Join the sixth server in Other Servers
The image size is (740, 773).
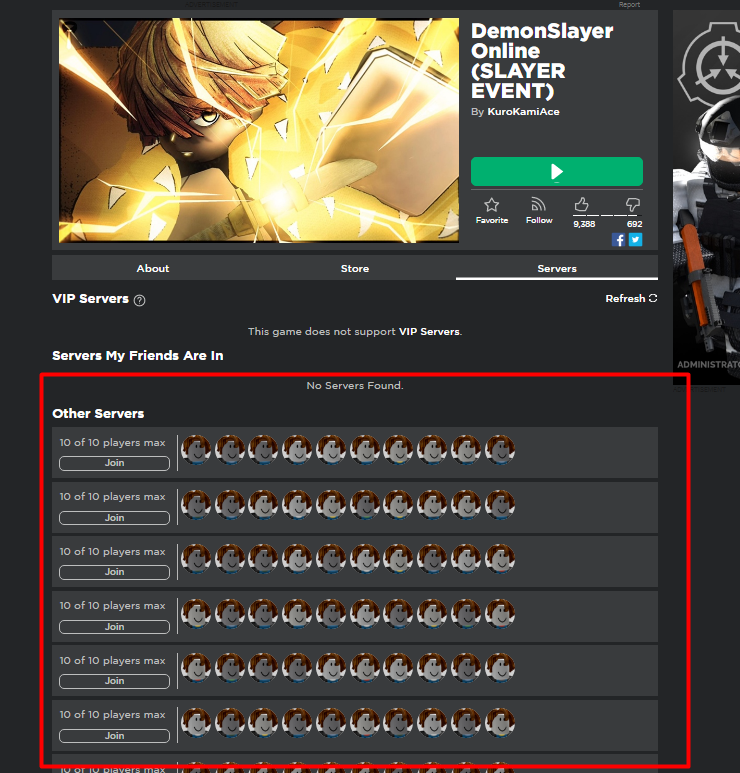[114, 736]
